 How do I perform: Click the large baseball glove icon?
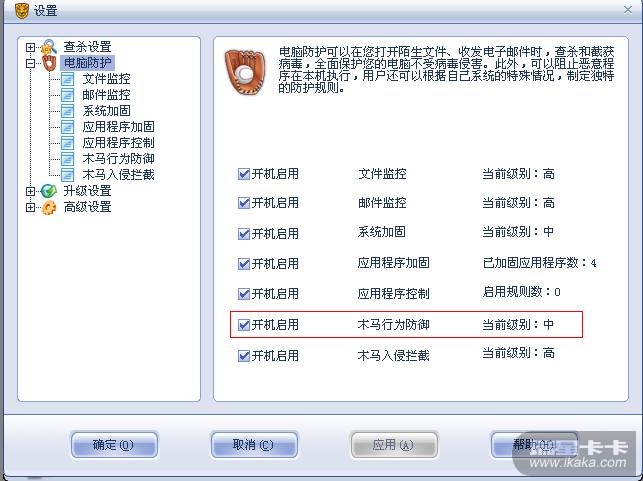(x=245, y=71)
